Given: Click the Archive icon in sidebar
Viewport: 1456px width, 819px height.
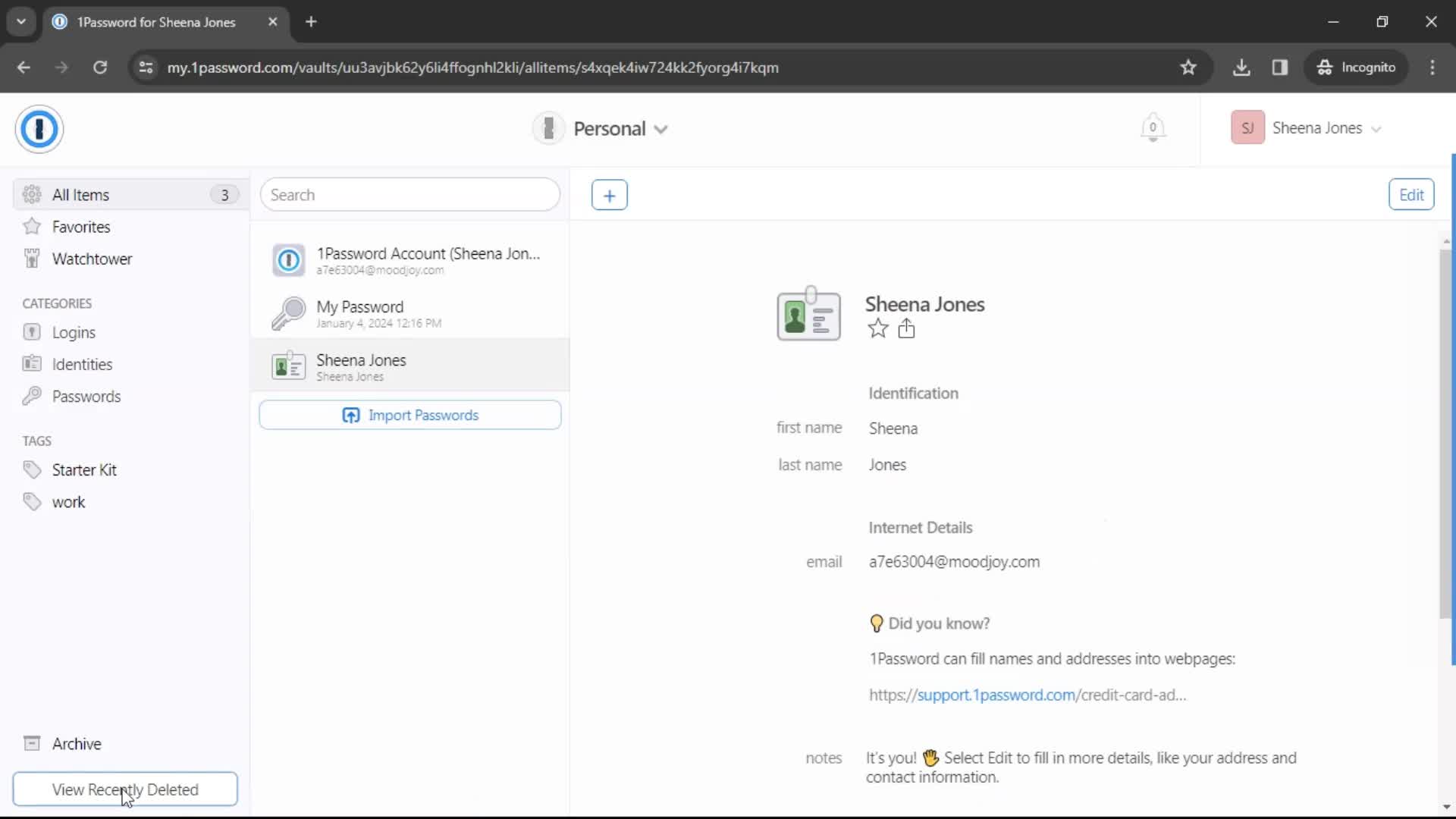Looking at the screenshot, I should coord(31,743).
